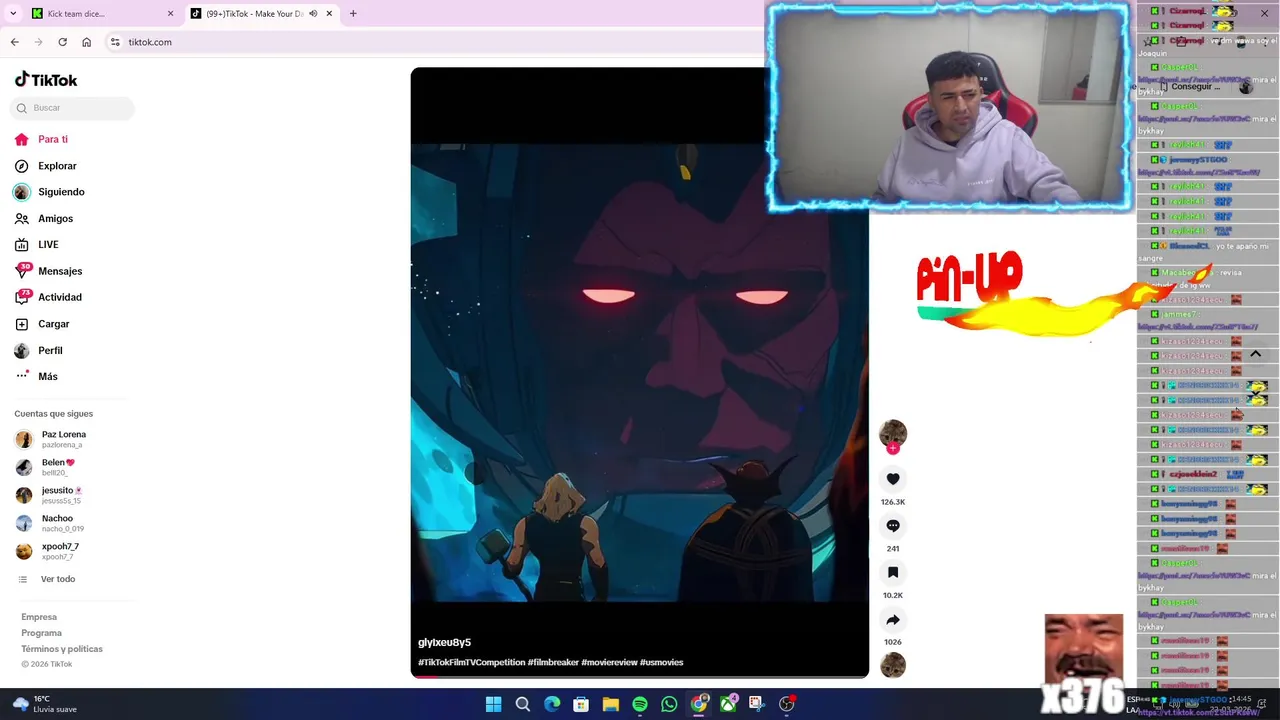Open xpooh7.7's followed account
The width and height of the screenshot is (1280, 720).
(48, 551)
